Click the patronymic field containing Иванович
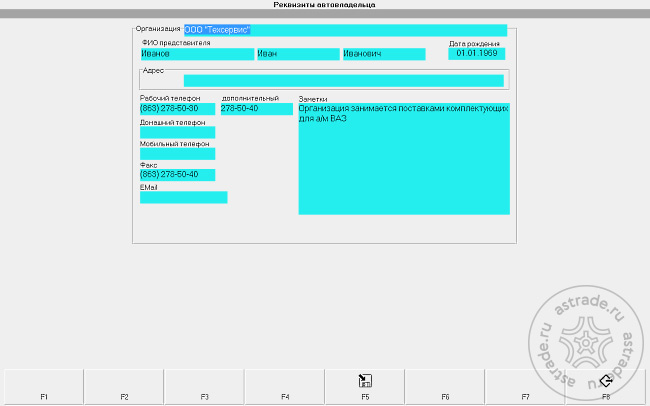 tap(384, 54)
